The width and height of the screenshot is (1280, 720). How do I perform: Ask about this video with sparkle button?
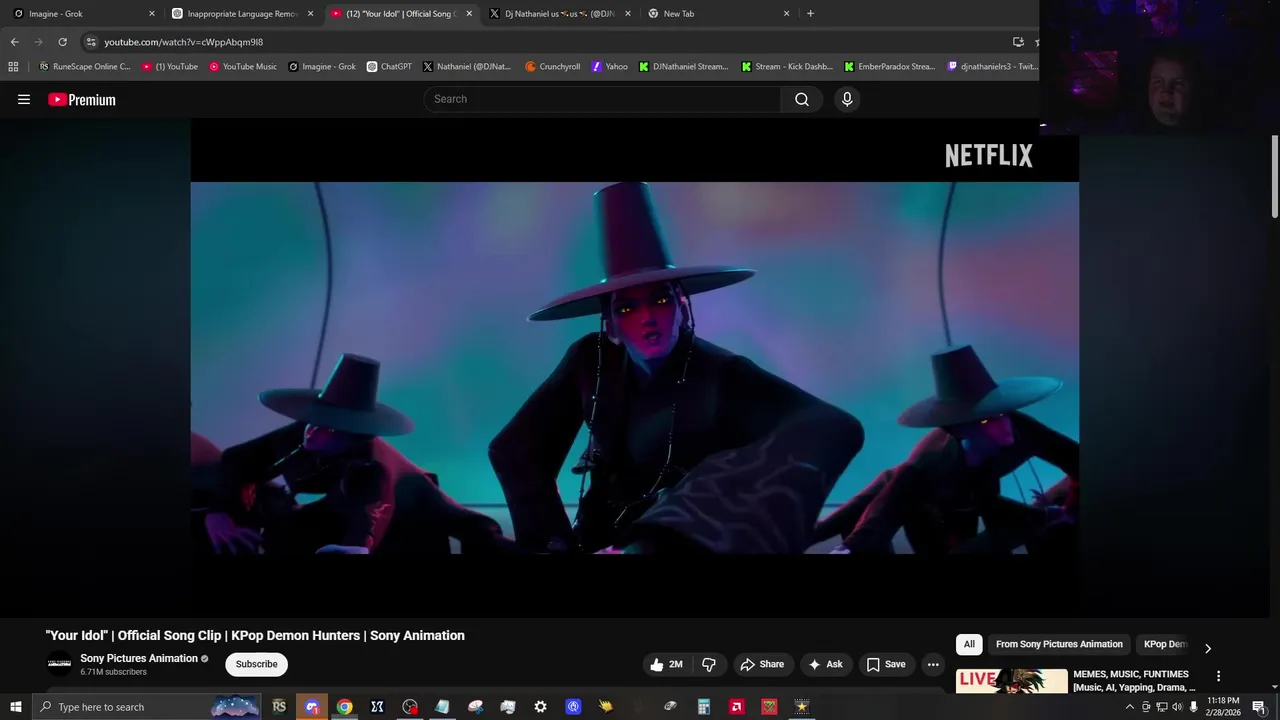[826, 664]
